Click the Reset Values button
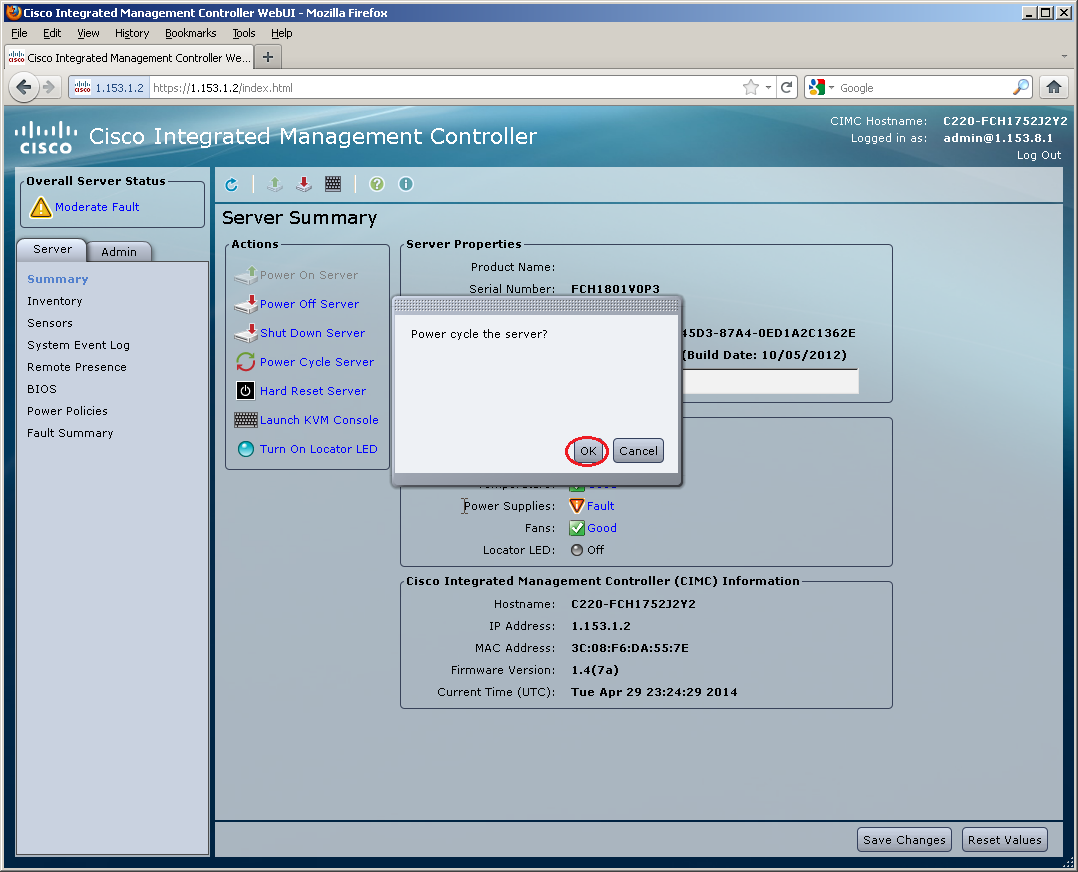 point(1004,840)
